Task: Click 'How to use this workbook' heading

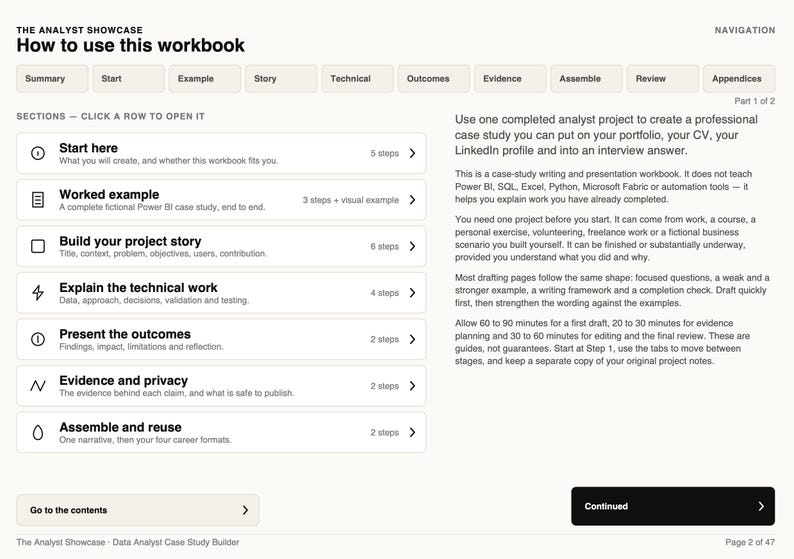Action: pyautogui.click(x=131, y=46)
